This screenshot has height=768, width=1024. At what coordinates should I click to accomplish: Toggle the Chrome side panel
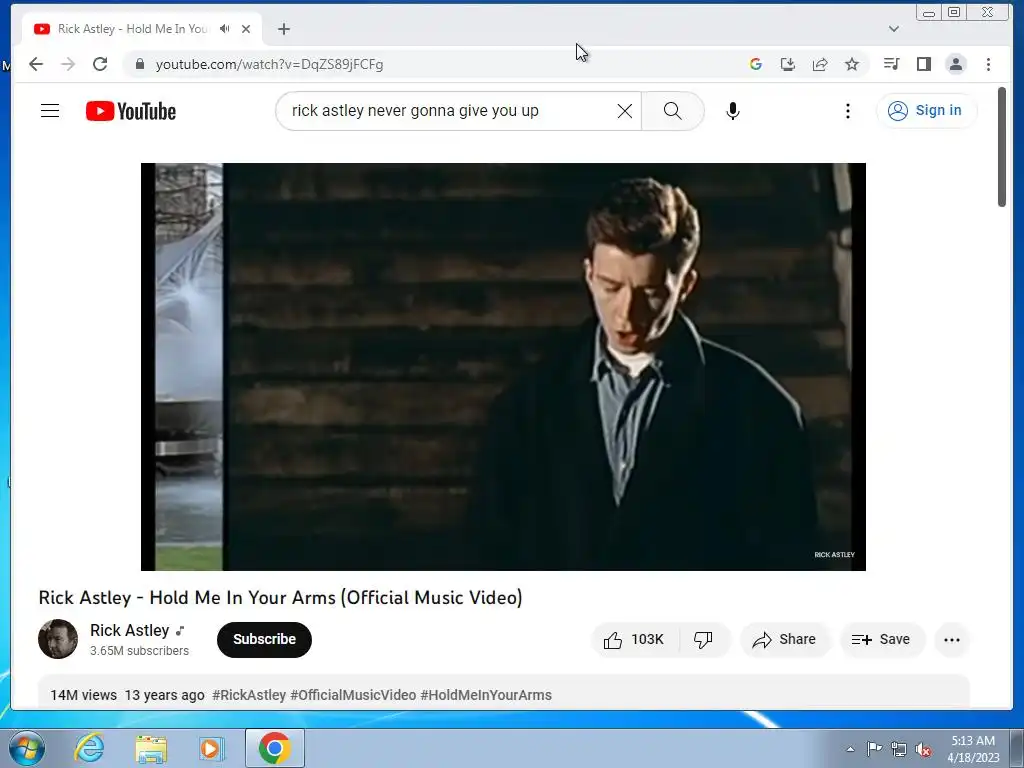[x=923, y=64]
